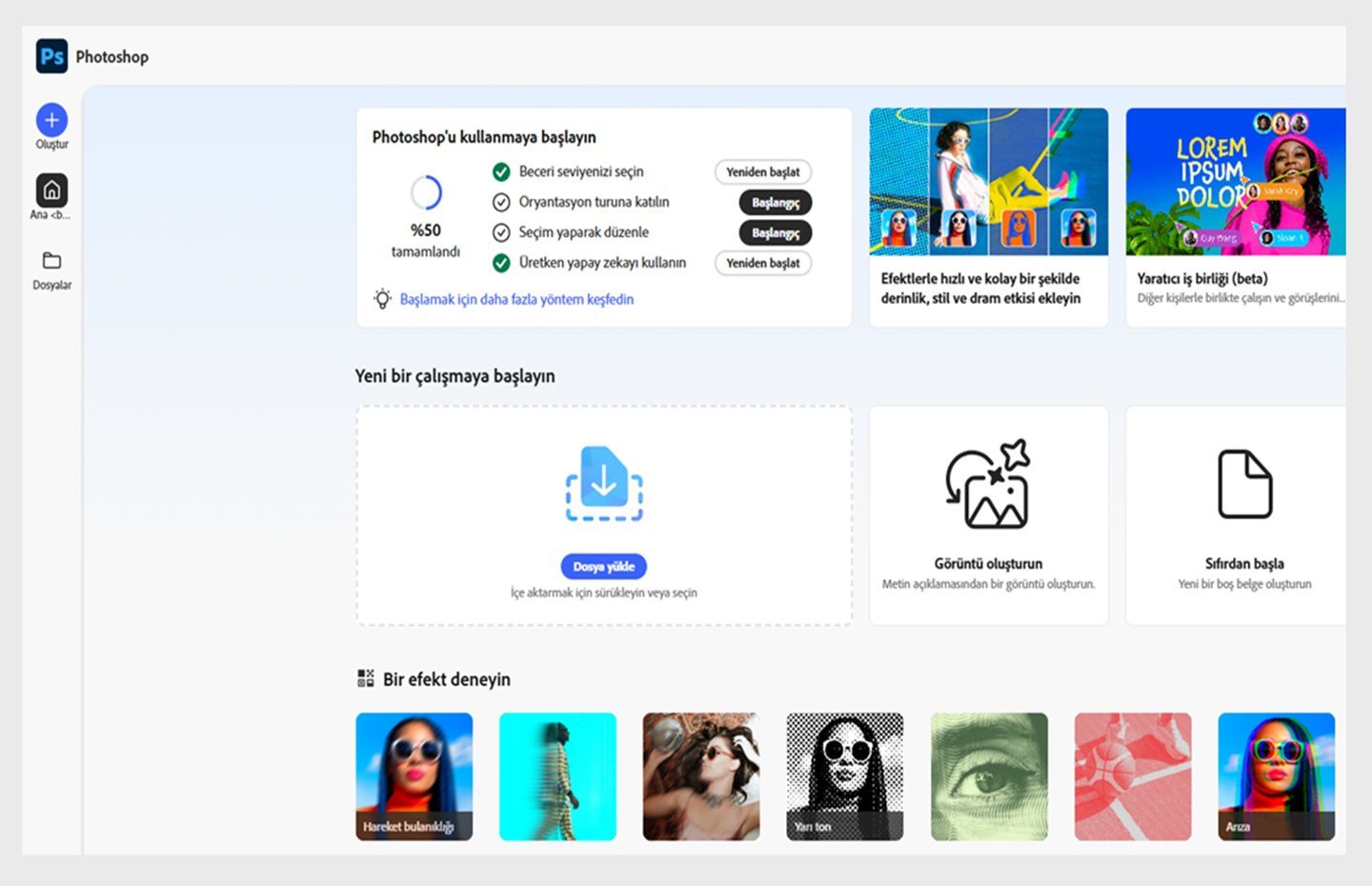Viewport: 1372px width, 886px height.
Task: Select the Ana home icon in sidebar
Action: pos(50,189)
